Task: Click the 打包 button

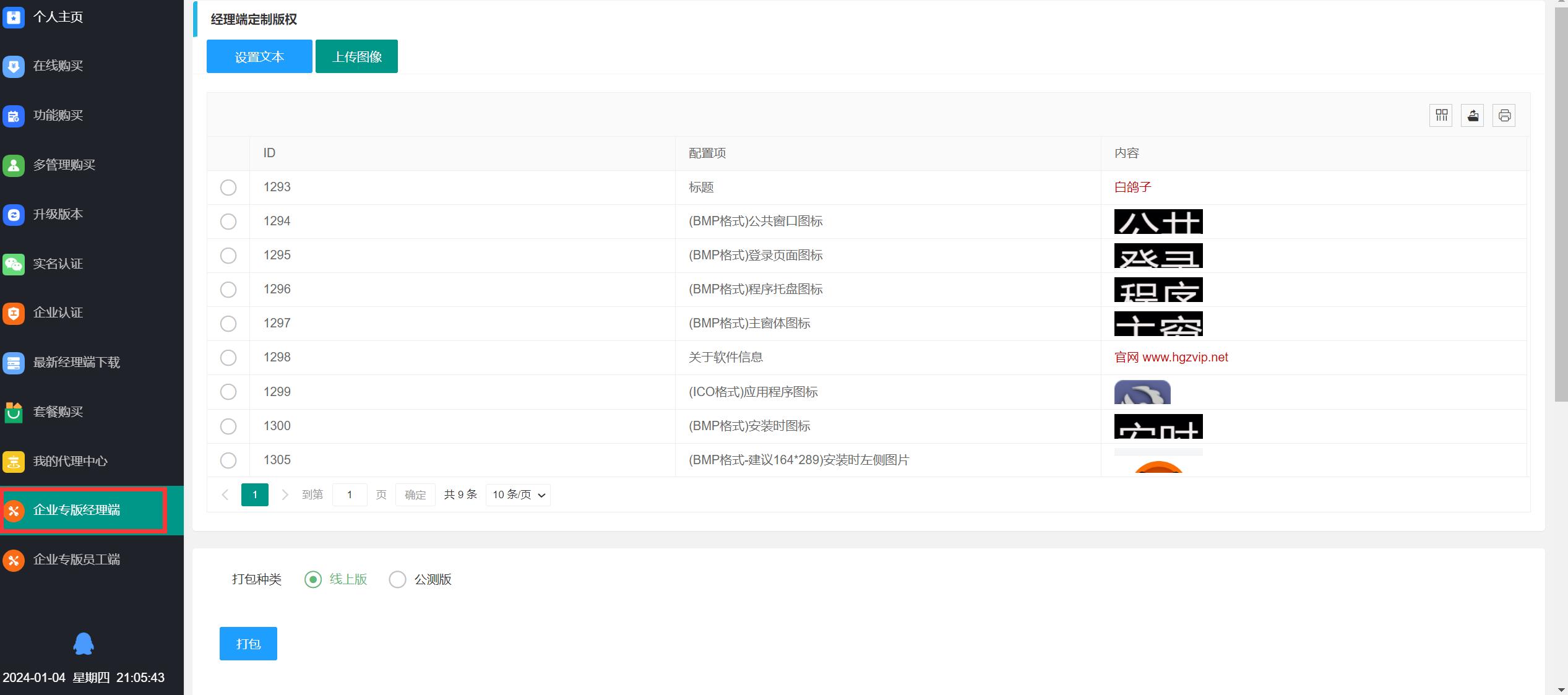Action: click(x=248, y=644)
